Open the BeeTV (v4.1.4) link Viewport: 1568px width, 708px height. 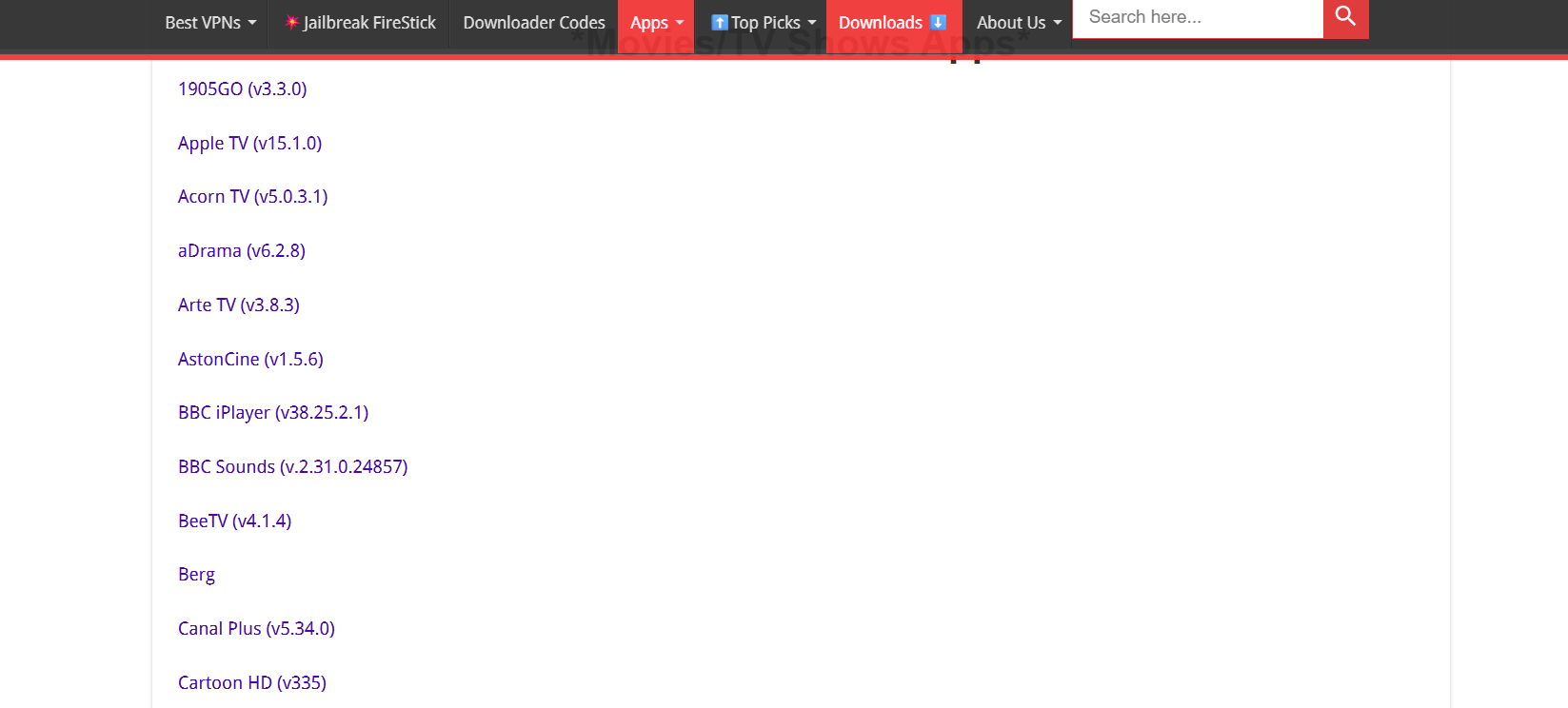pos(235,521)
